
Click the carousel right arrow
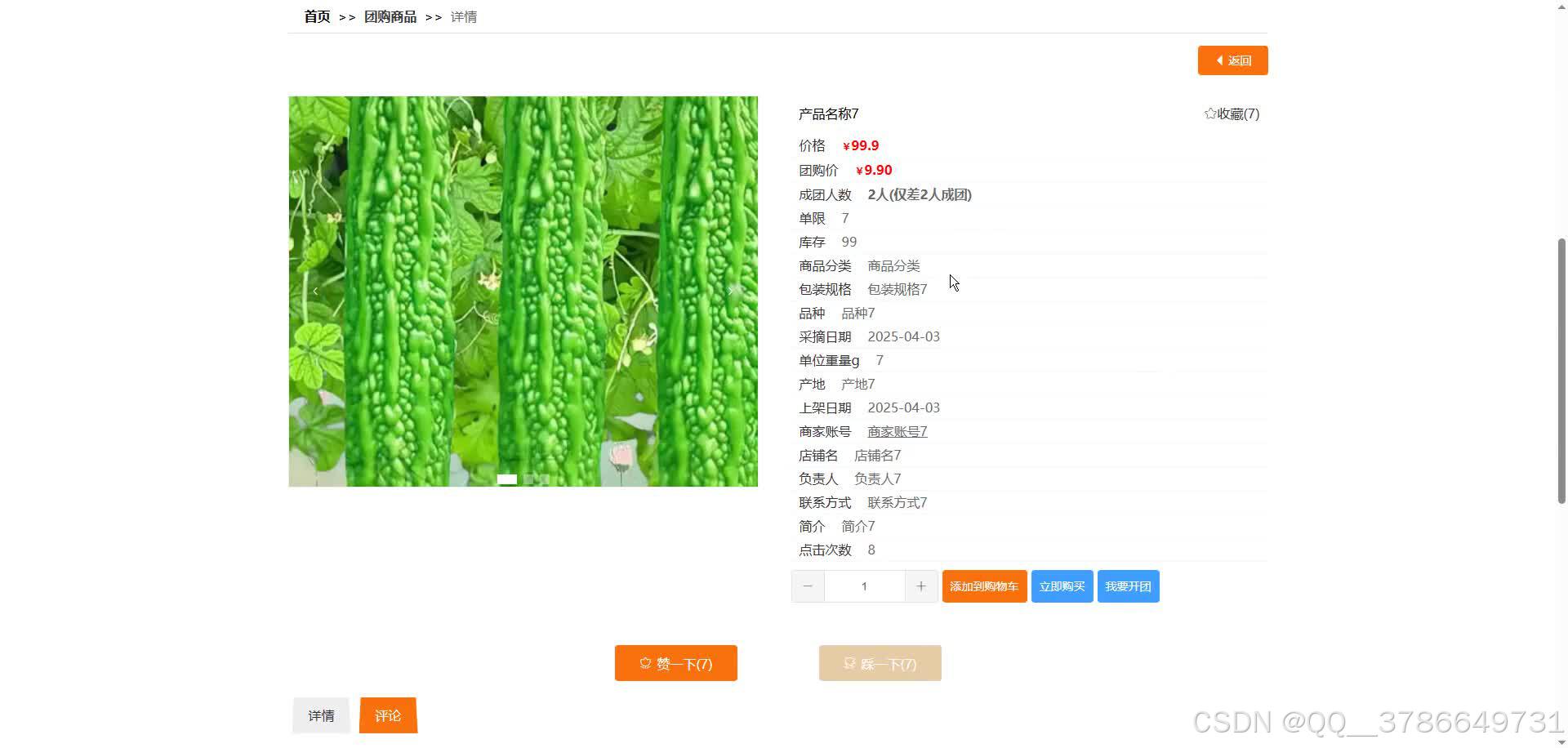tap(731, 291)
